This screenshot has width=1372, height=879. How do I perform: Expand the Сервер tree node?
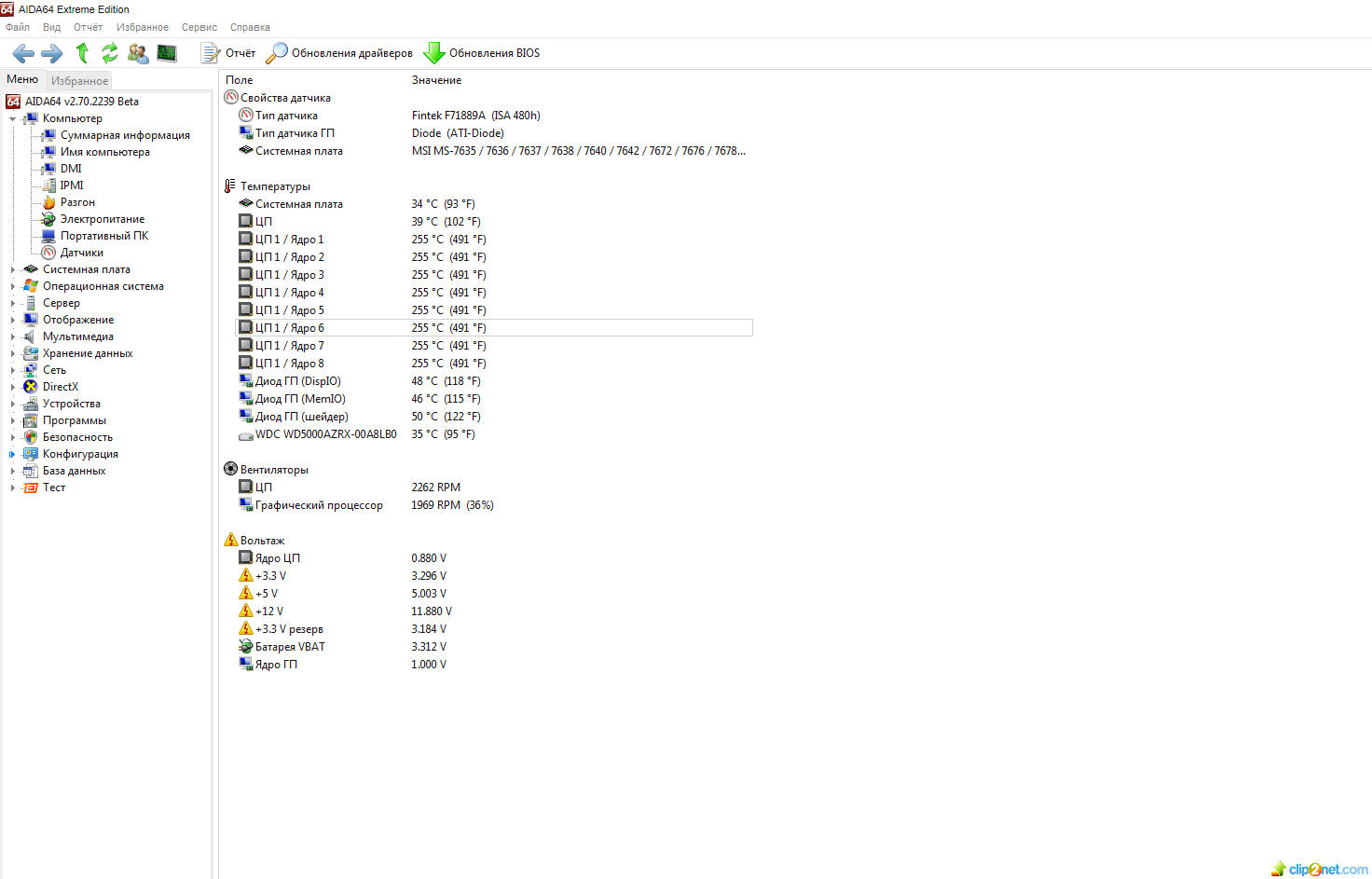pyautogui.click(x=13, y=303)
